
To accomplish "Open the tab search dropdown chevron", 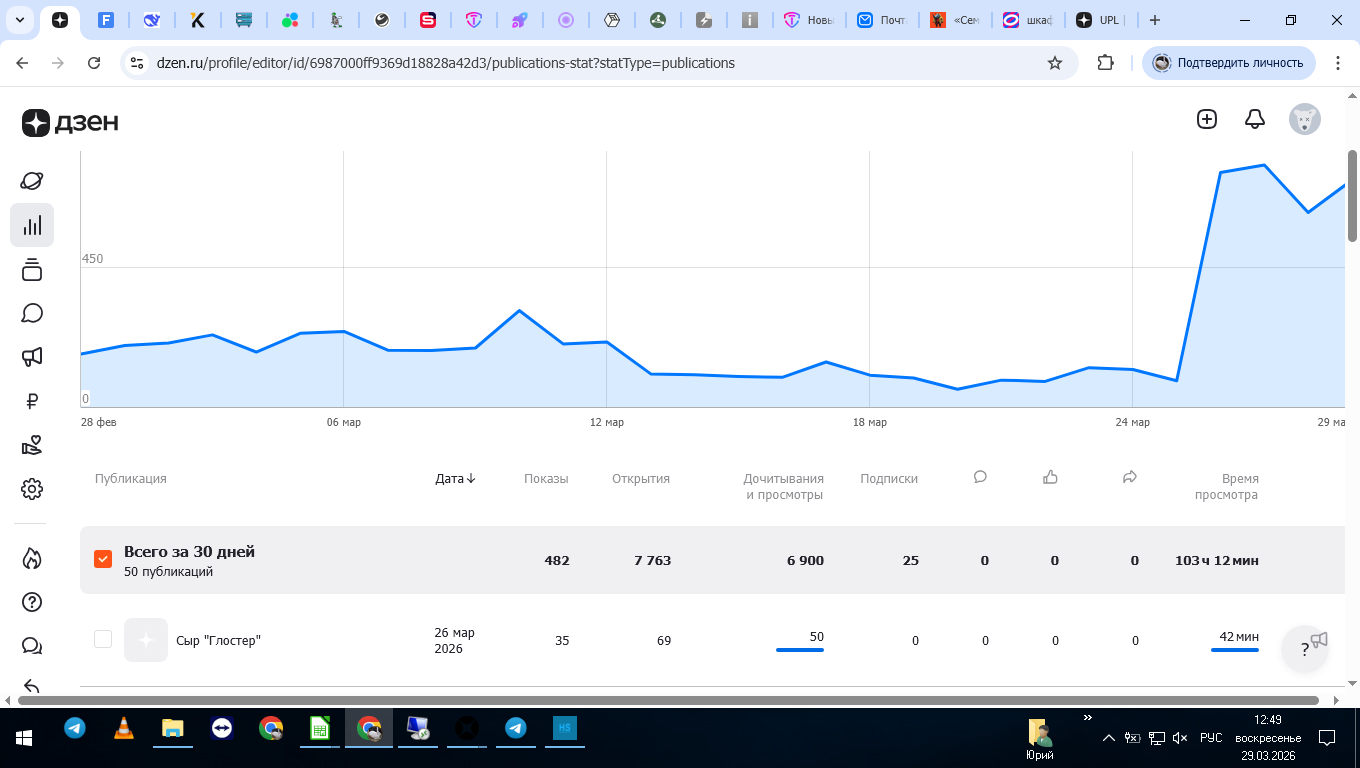I will pyautogui.click(x=20, y=20).
